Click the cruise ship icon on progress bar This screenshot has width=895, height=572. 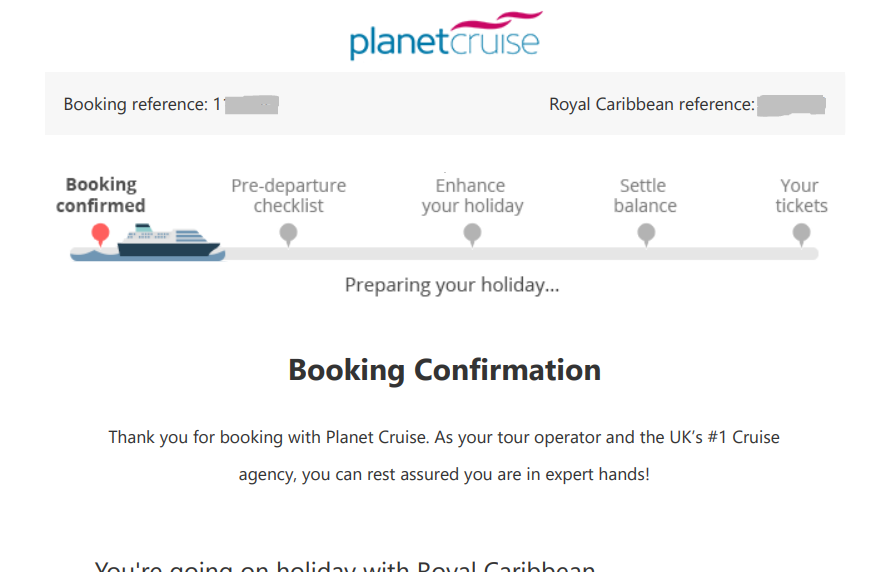(x=168, y=240)
